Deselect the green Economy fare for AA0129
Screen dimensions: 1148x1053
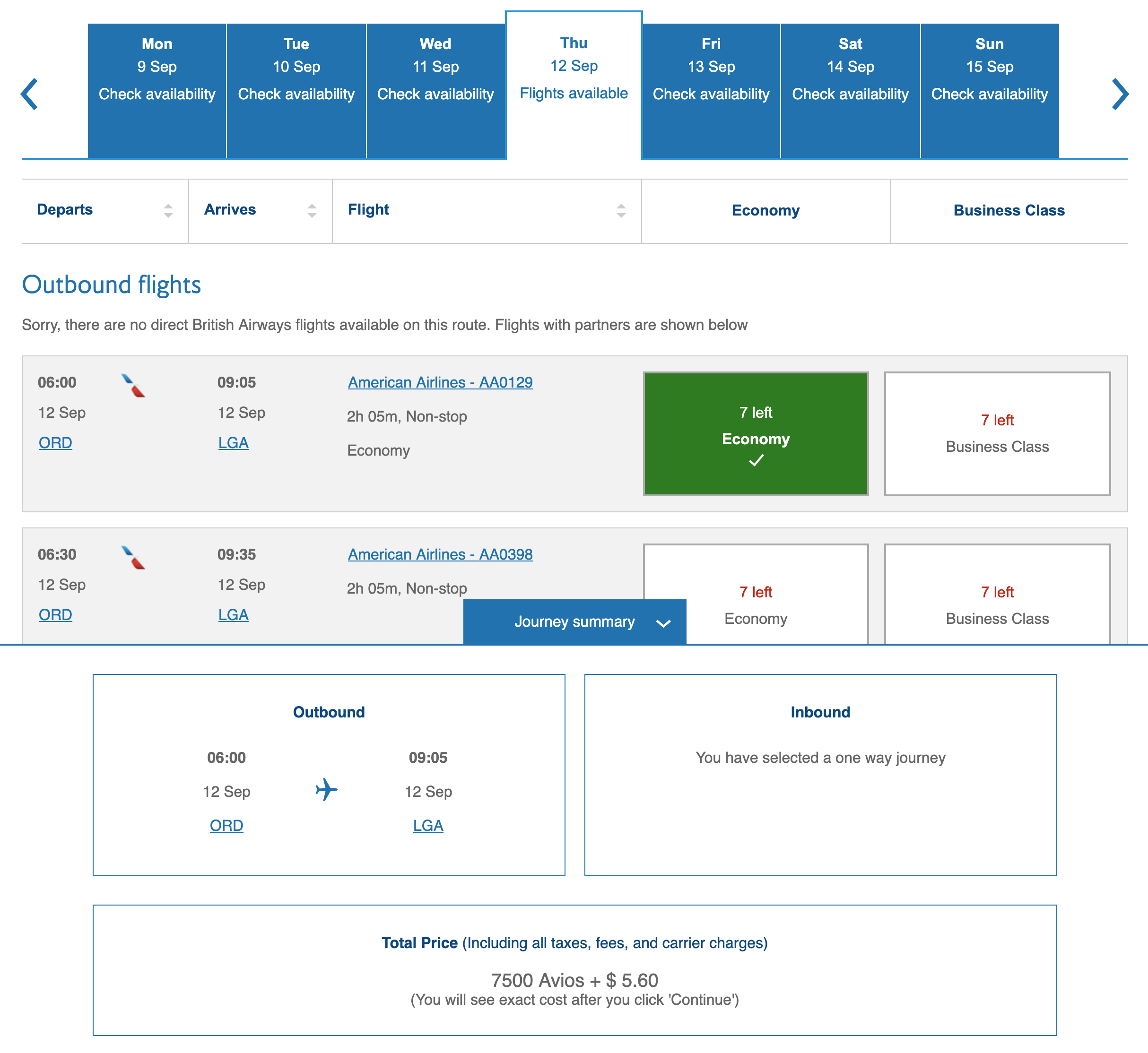(x=756, y=433)
